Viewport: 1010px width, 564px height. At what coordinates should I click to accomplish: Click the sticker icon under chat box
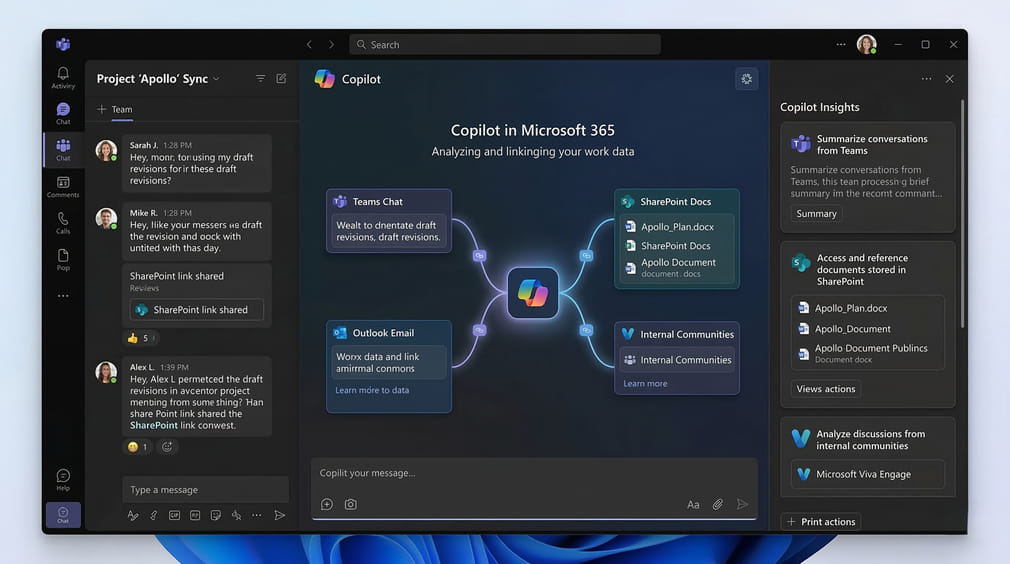pos(216,515)
